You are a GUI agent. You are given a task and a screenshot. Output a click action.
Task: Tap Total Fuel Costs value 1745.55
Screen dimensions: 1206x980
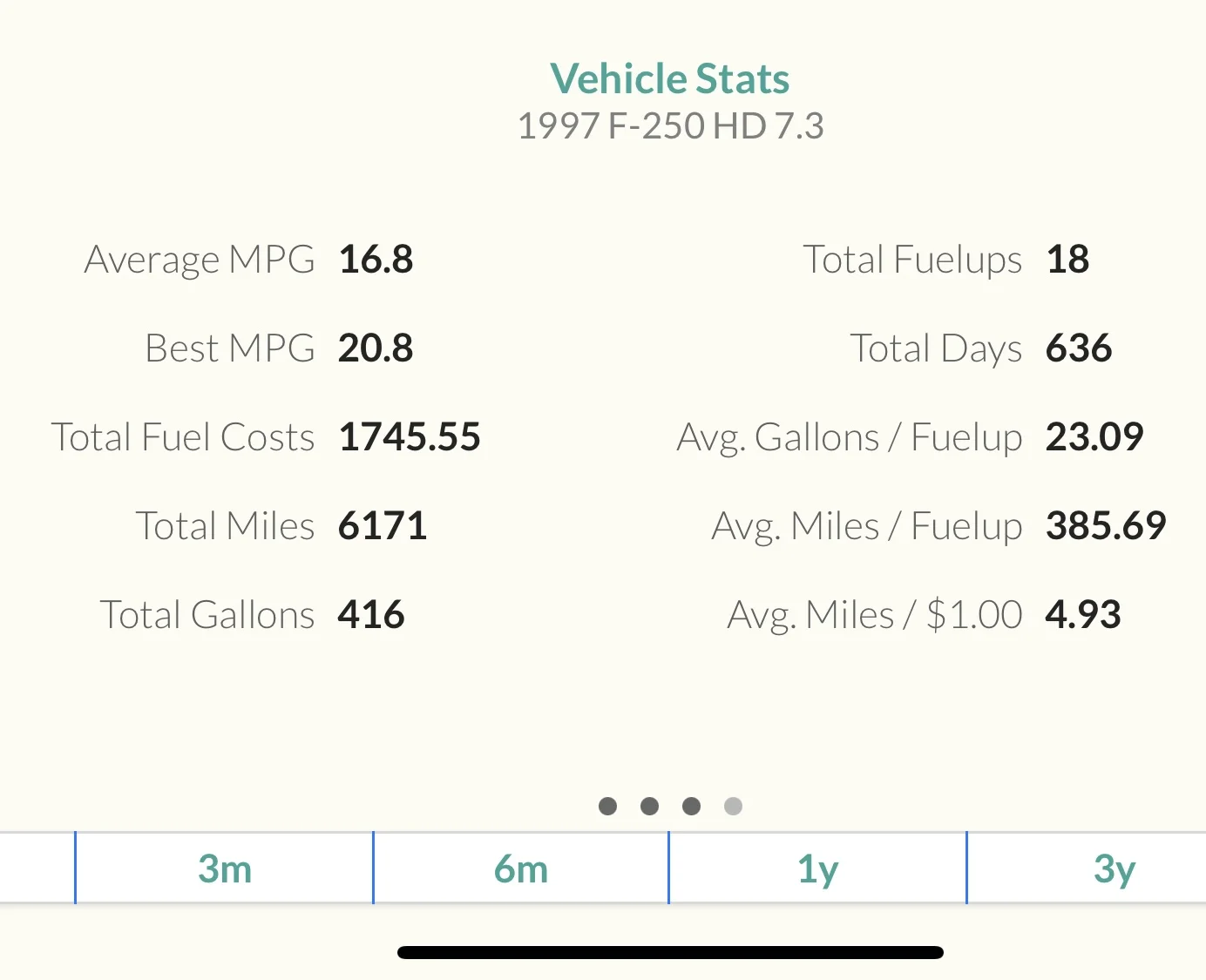410,437
